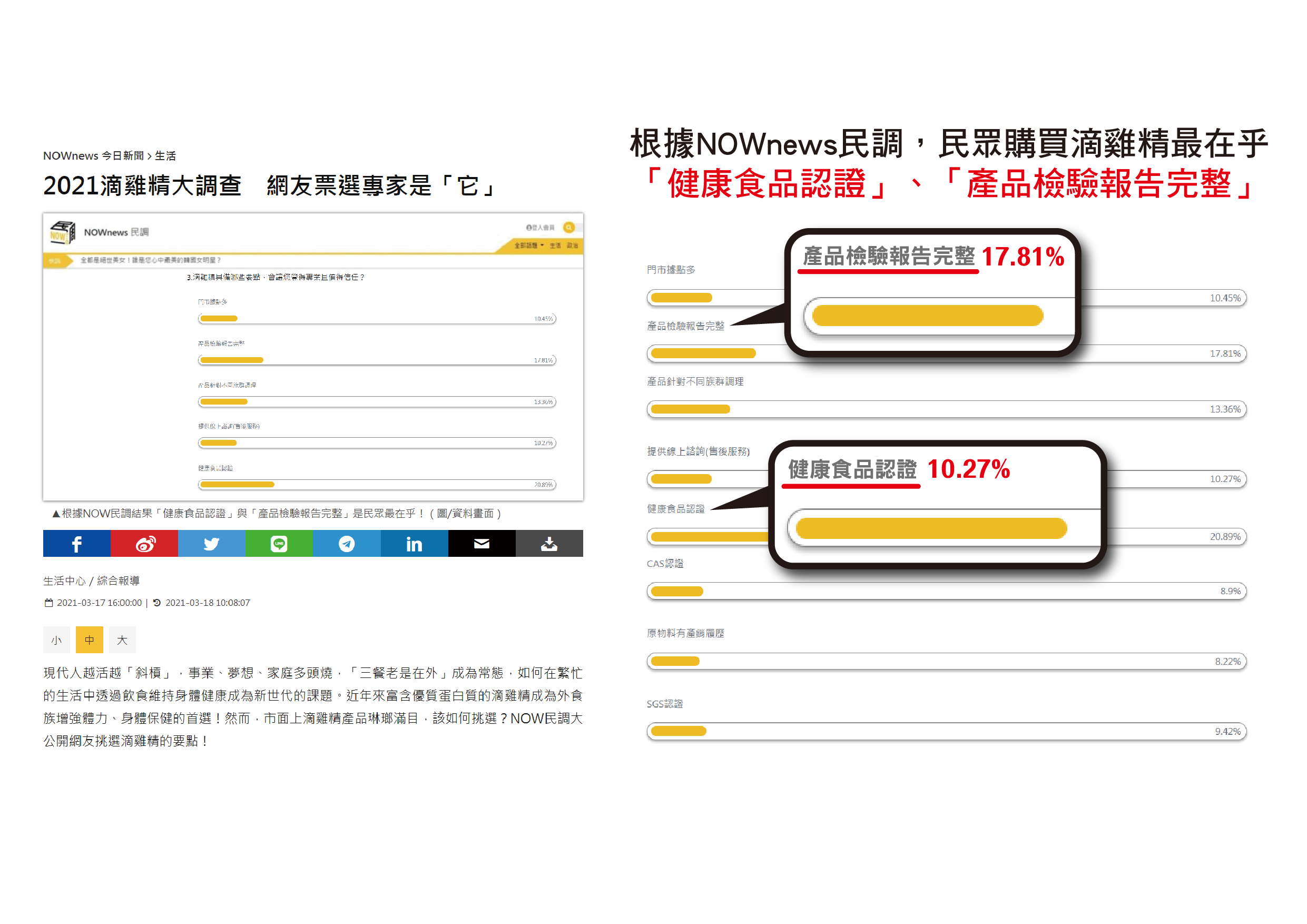Open the 生活 breadcrumb category
1307x924 pixels.
coord(165,155)
